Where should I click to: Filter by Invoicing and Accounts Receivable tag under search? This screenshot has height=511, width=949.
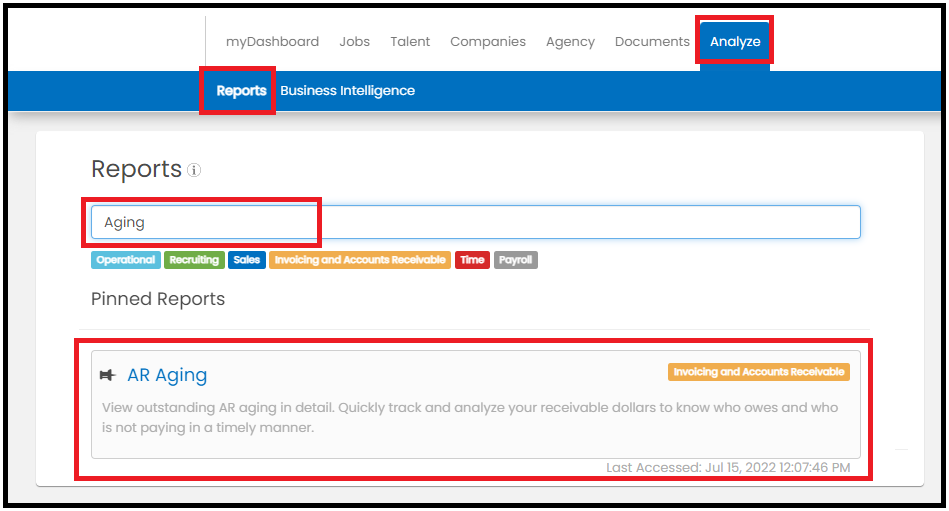coord(360,260)
